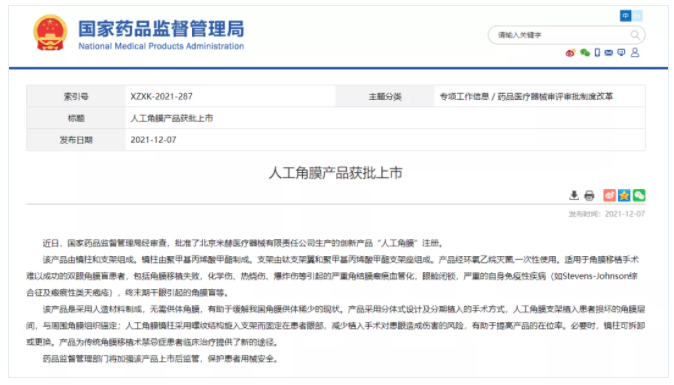The height and width of the screenshot is (385, 674).
Task: Switch the language to En (English)
Action: [637, 16]
